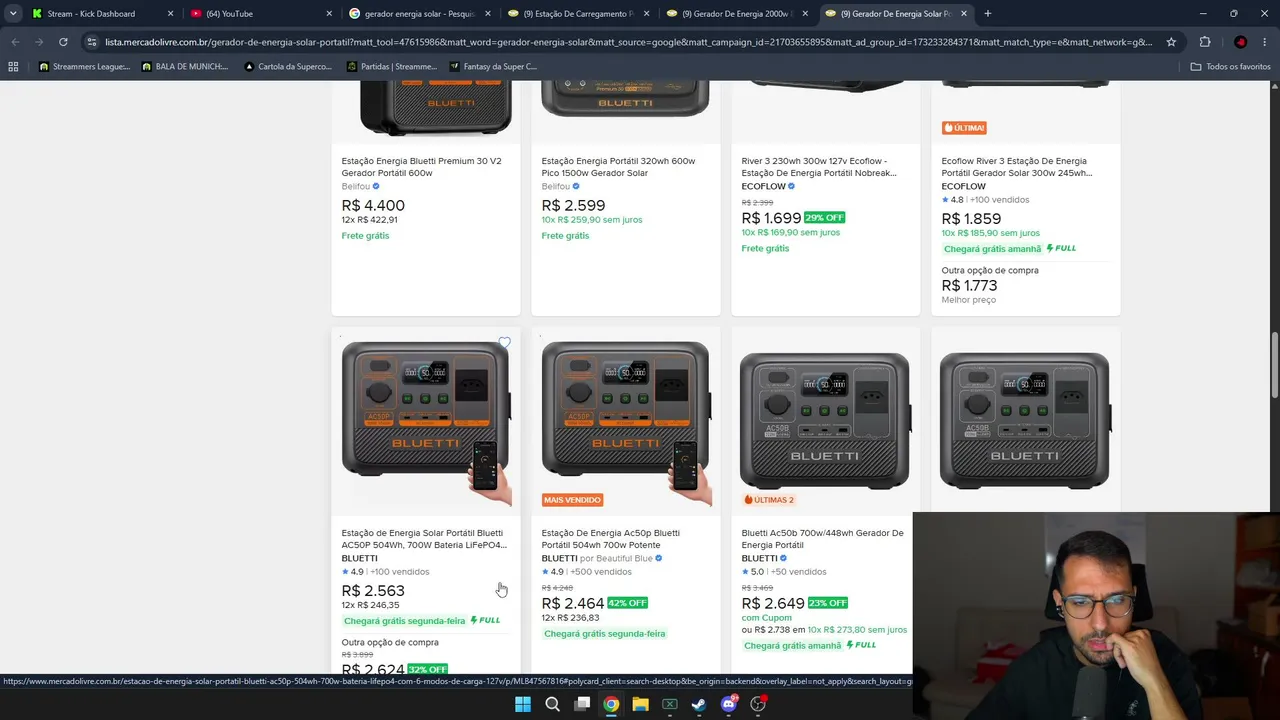
Task: Click the MAIS VENDIDO badge
Action: (573, 500)
